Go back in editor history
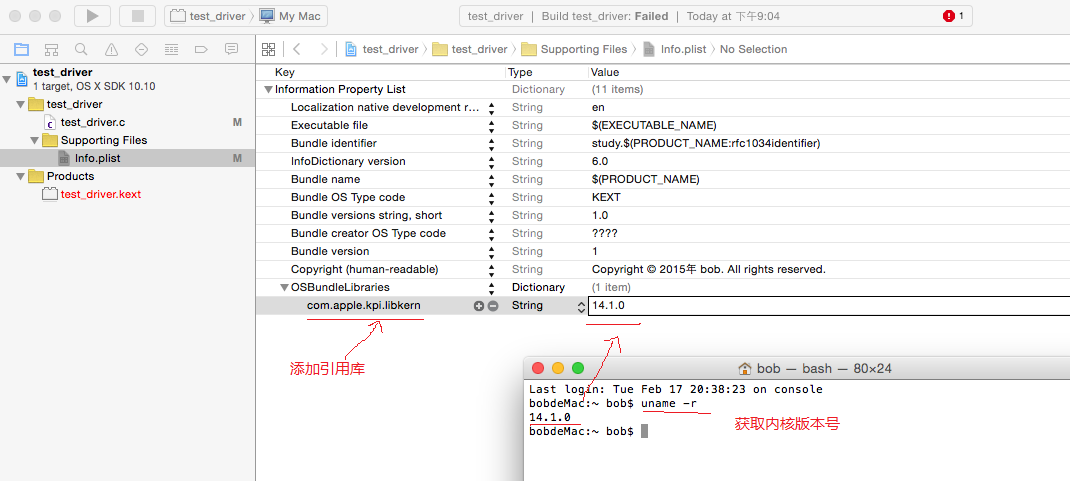Viewport: 1070px width, 481px height. (x=297, y=49)
